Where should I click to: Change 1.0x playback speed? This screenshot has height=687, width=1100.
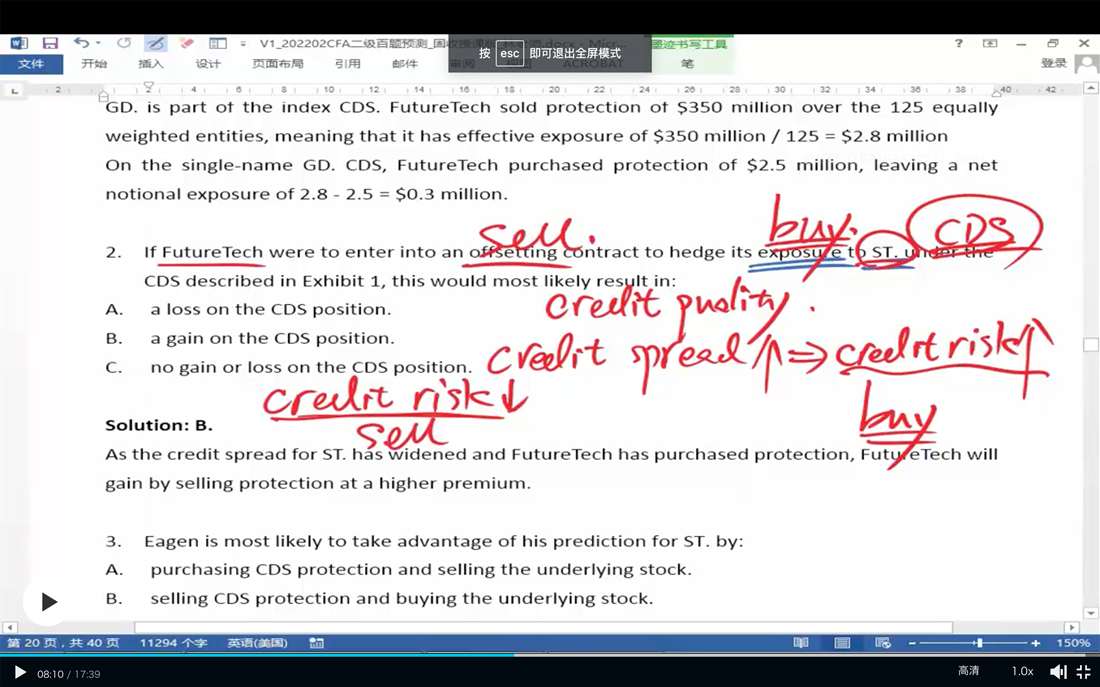pos(1022,672)
